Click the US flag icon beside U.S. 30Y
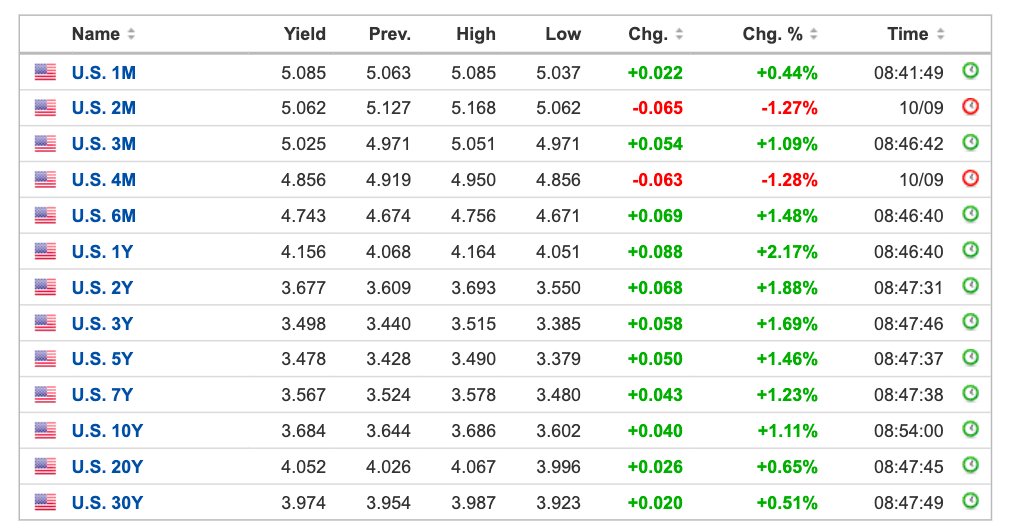The width and height of the screenshot is (1014, 530). click(45, 502)
